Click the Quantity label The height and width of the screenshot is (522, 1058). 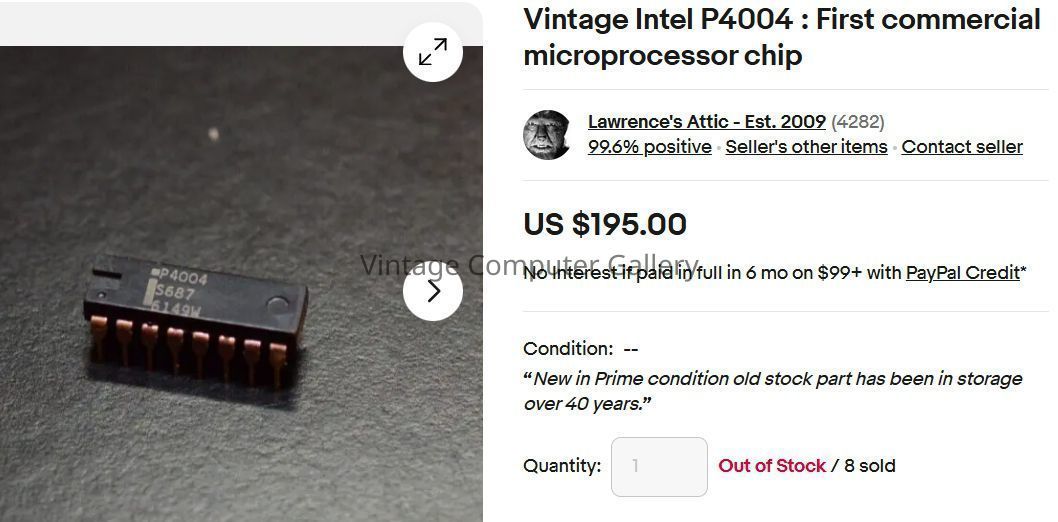point(561,466)
